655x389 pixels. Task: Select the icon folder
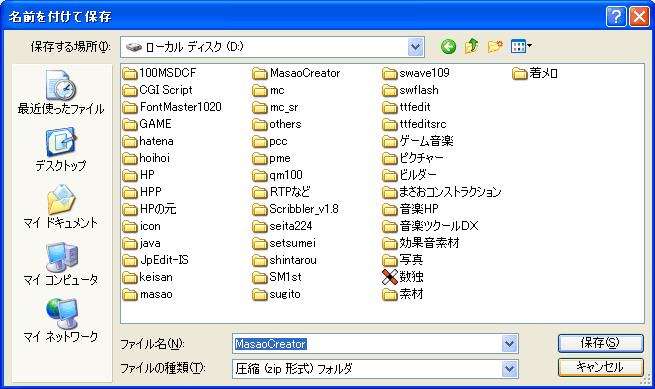[142, 226]
